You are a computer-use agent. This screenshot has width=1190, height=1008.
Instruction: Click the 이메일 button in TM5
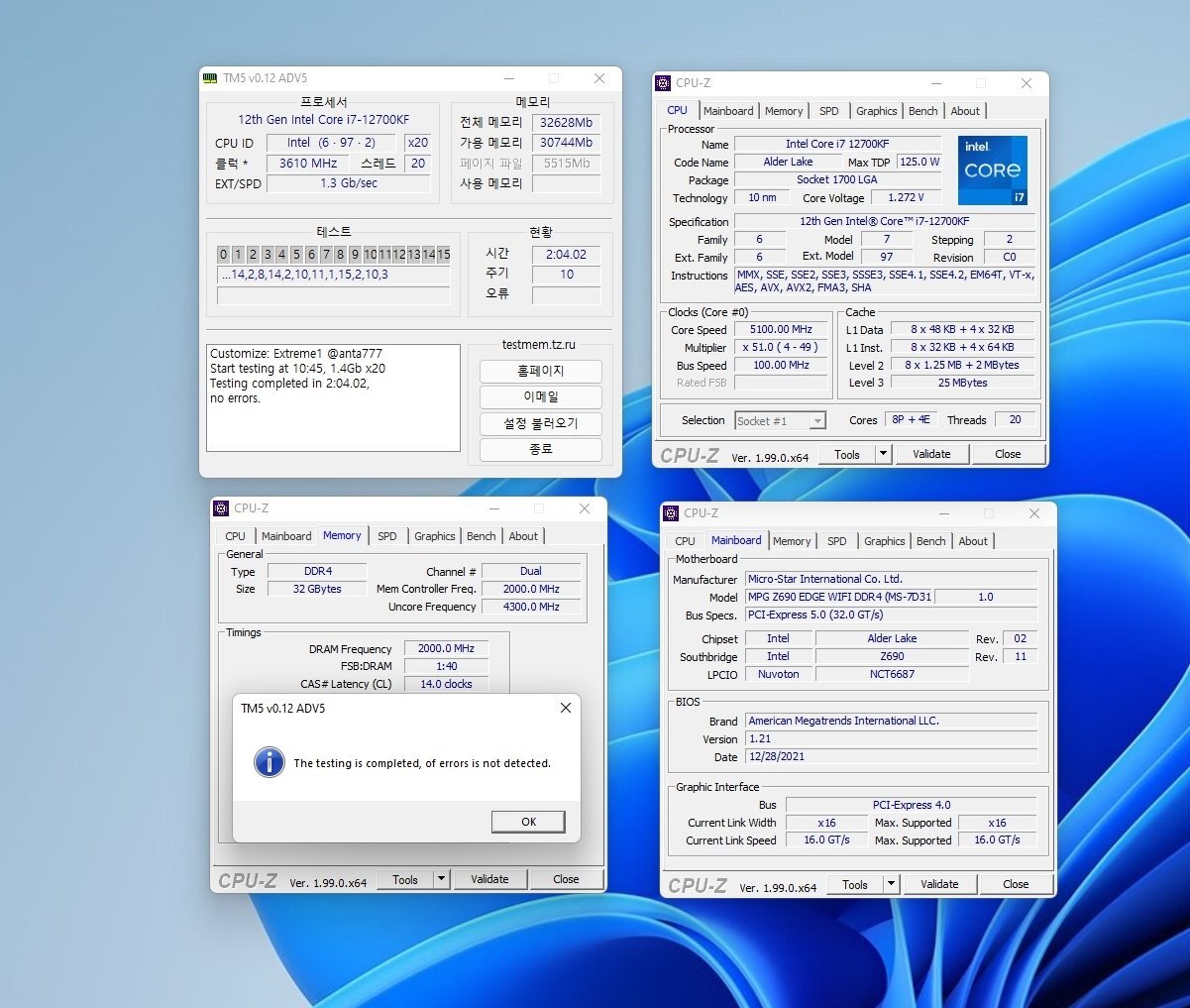[541, 396]
